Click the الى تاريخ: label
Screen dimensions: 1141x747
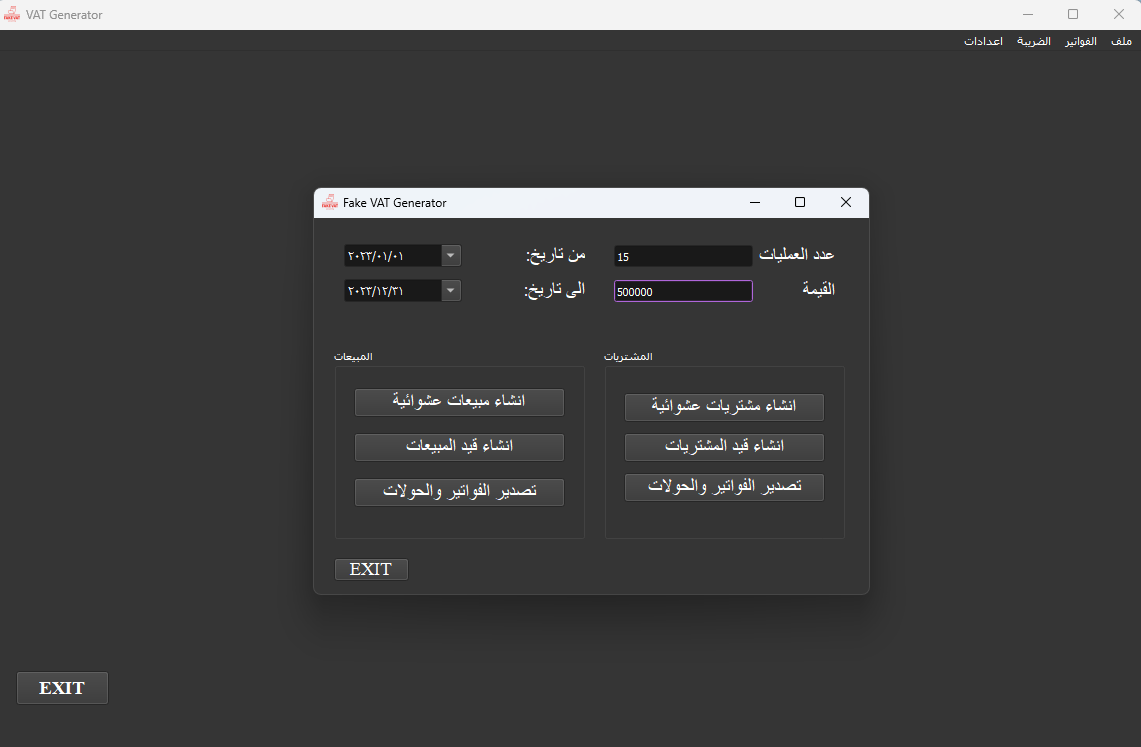(x=554, y=289)
